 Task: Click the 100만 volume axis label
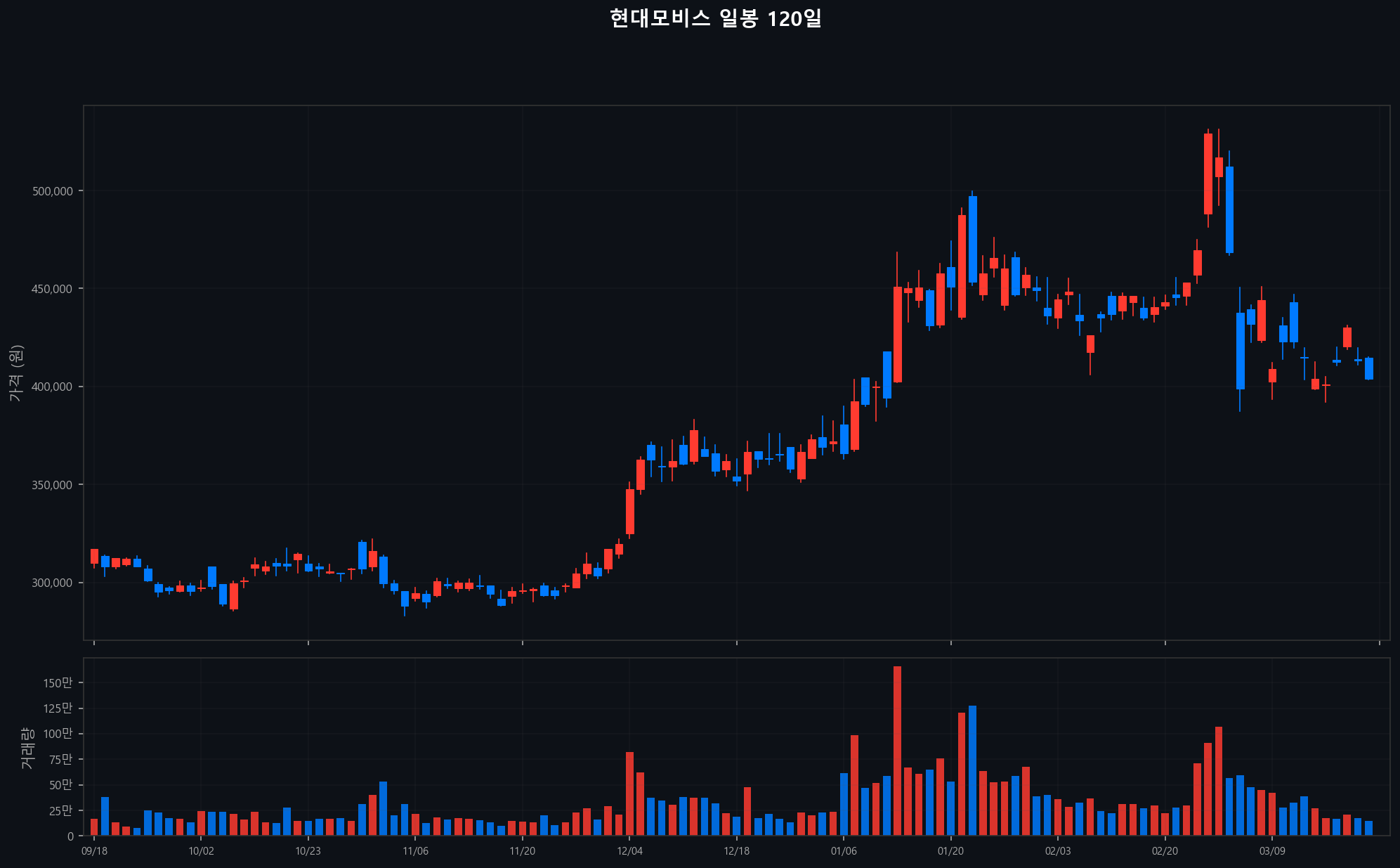point(58,734)
